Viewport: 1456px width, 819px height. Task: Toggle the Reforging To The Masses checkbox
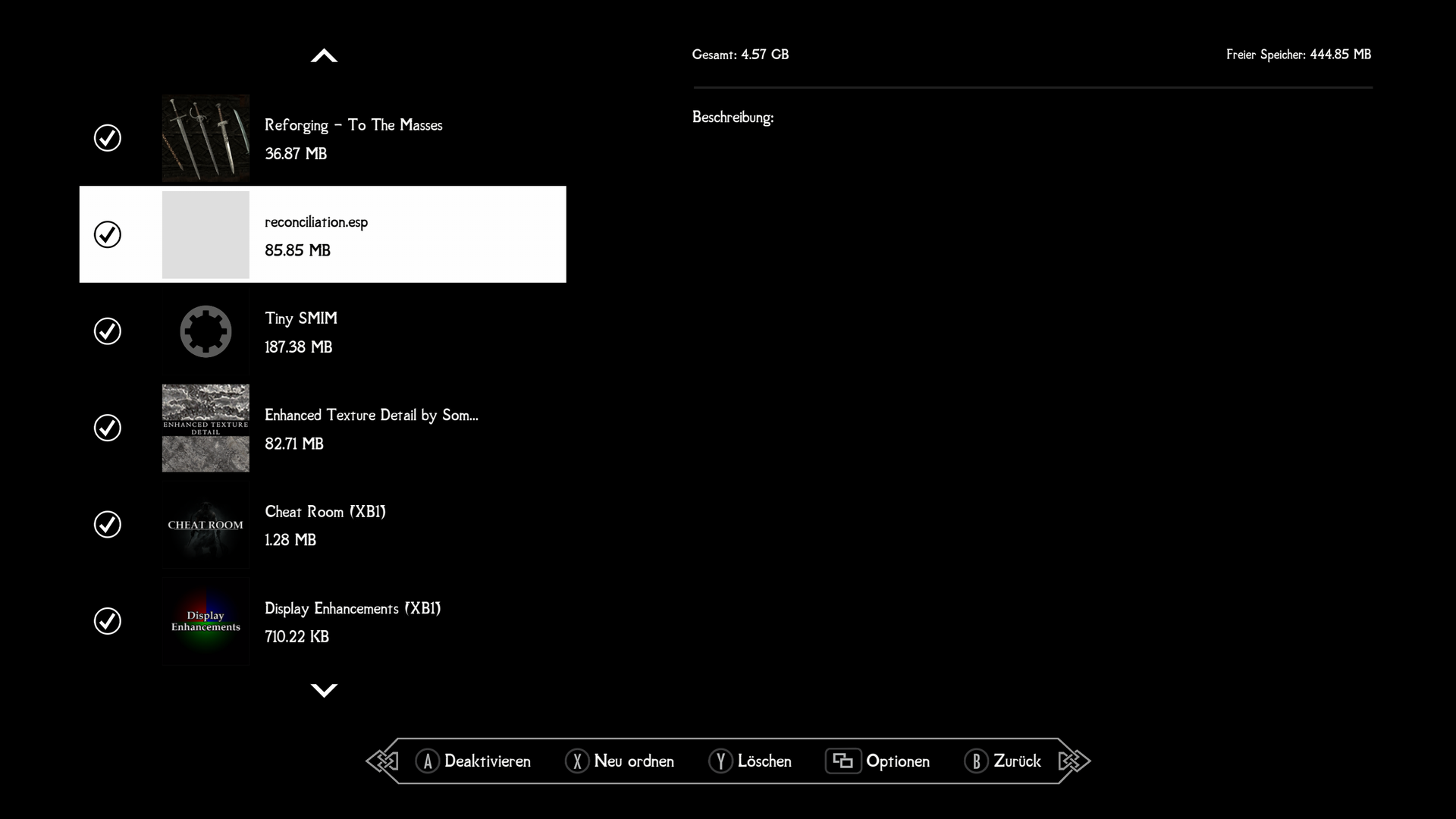click(x=108, y=137)
